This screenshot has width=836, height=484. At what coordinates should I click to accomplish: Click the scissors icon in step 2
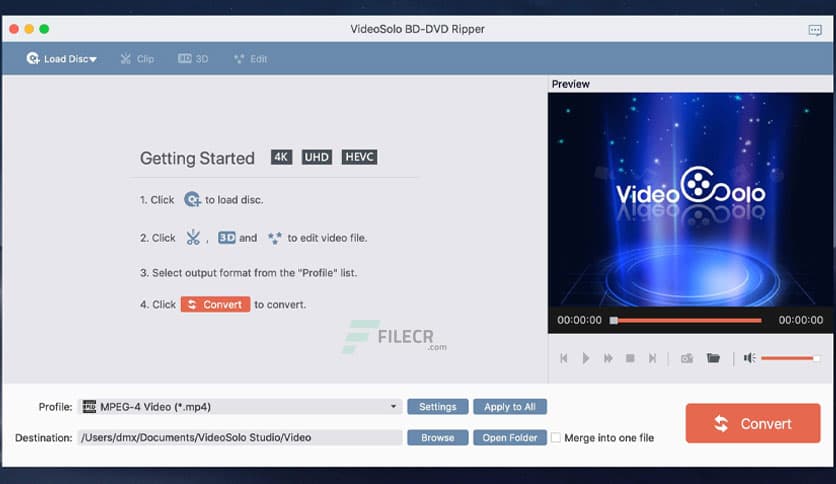(193, 237)
